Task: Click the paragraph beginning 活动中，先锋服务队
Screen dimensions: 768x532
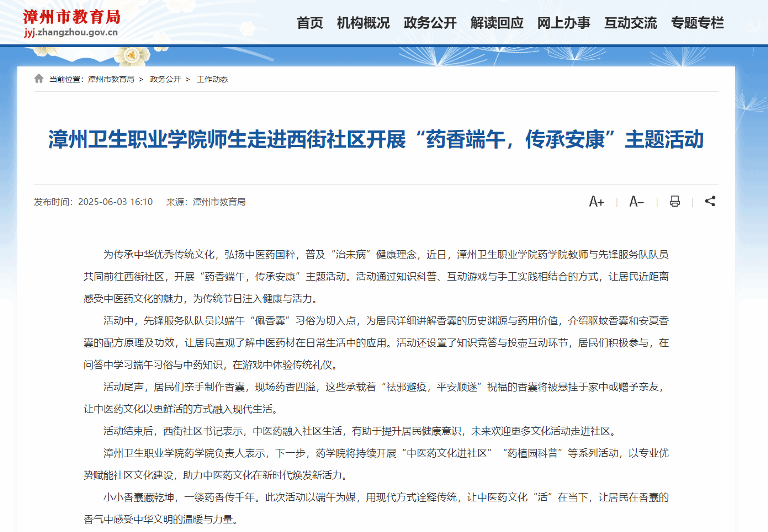Action: tap(376, 343)
